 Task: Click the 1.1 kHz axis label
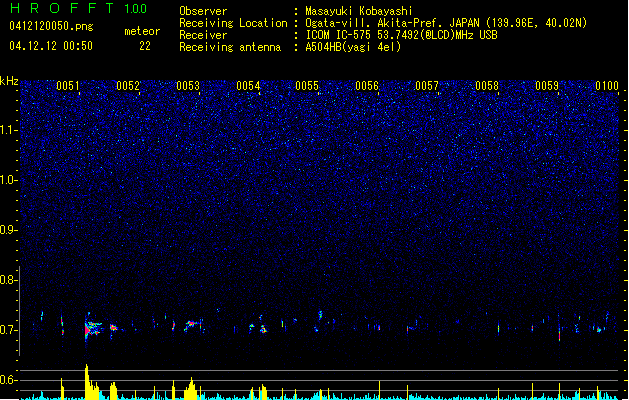tap(8, 130)
